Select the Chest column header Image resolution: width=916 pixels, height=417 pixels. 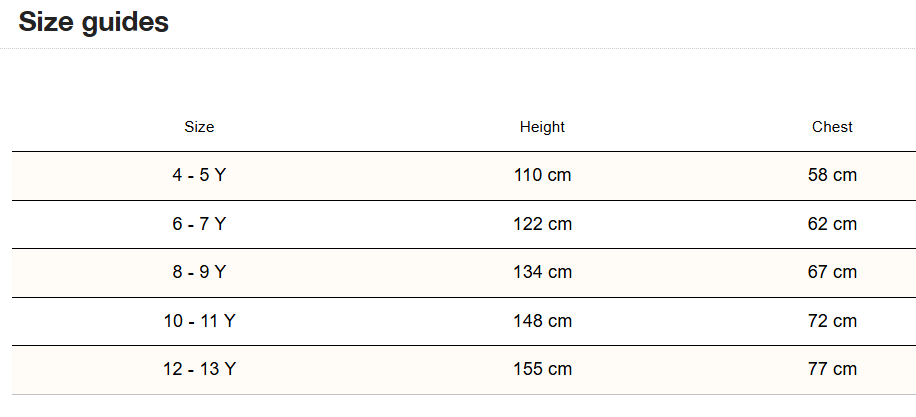click(832, 127)
